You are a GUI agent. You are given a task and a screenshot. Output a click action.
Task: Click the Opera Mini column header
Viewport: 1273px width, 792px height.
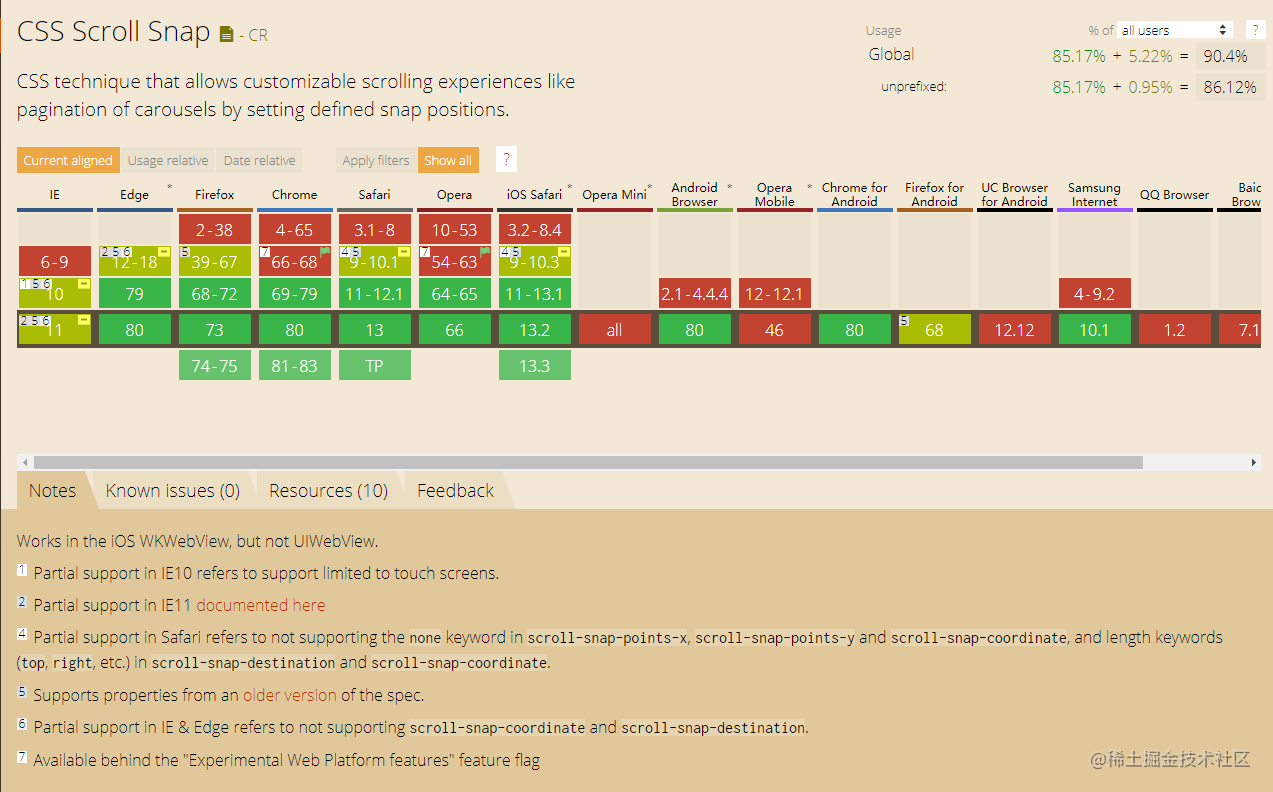click(x=615, y=195)
